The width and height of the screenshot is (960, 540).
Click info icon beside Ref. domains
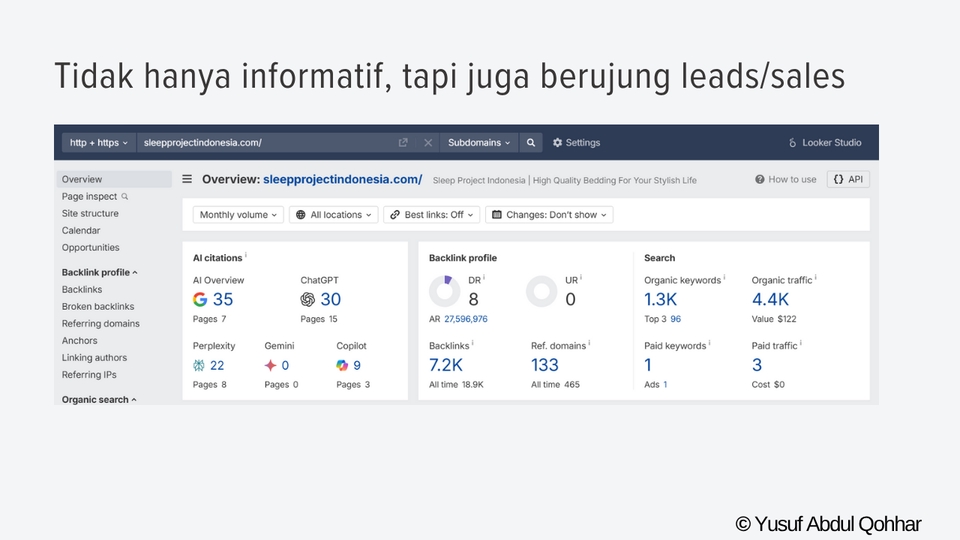click(x=590, y=342)
